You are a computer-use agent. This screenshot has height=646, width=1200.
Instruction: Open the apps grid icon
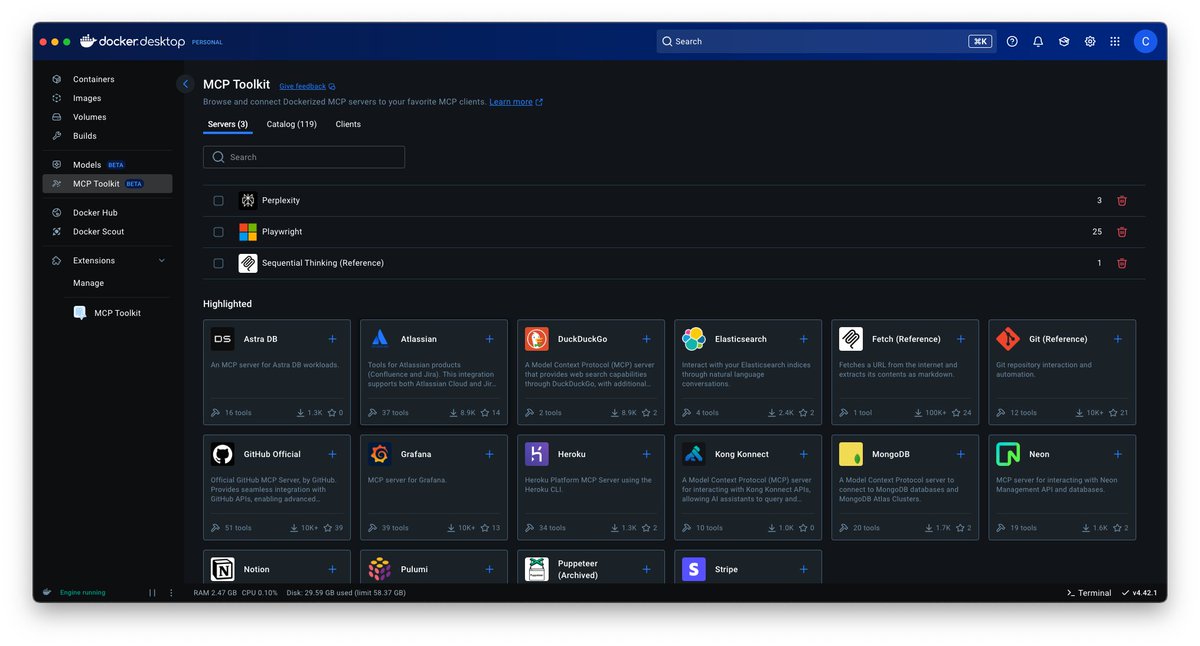(x=1115, y=41)
